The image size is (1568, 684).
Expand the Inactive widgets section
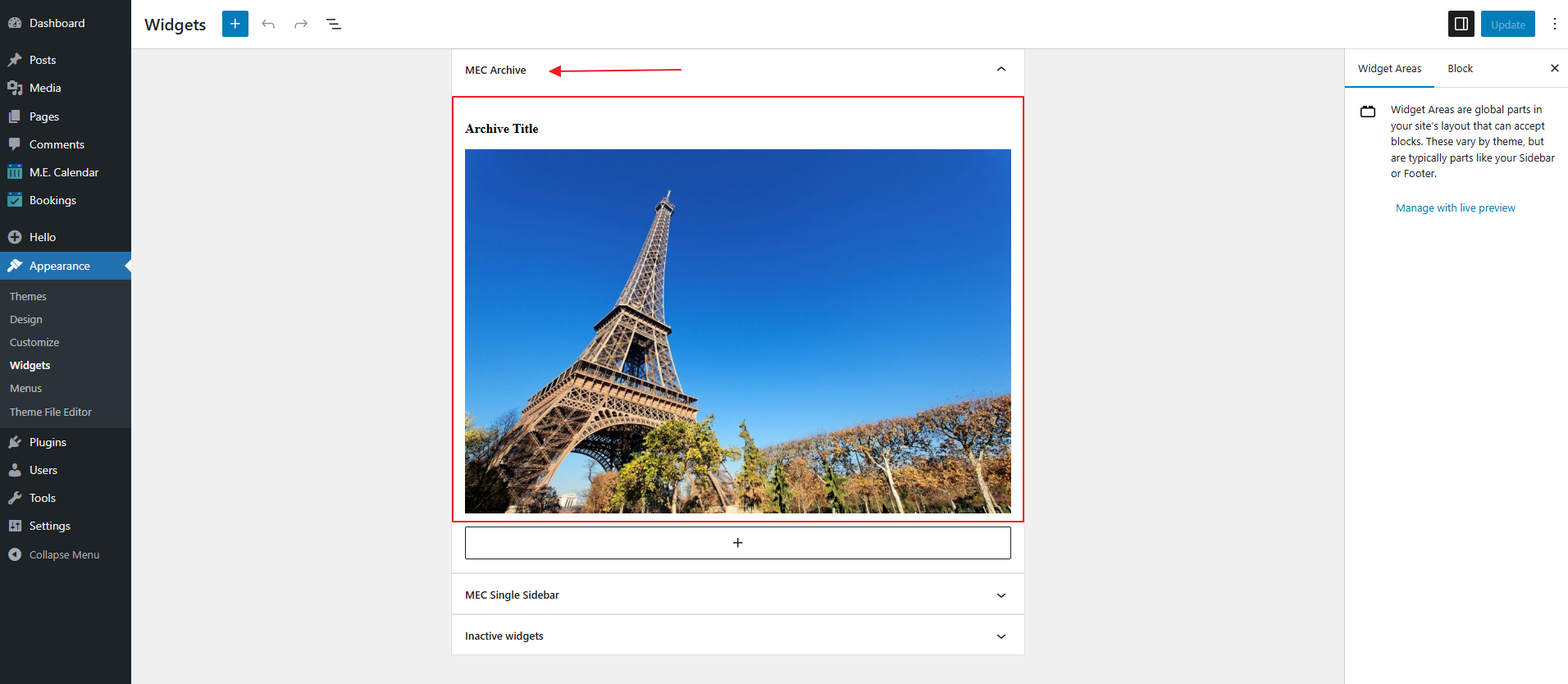[x=1001, y=636]
